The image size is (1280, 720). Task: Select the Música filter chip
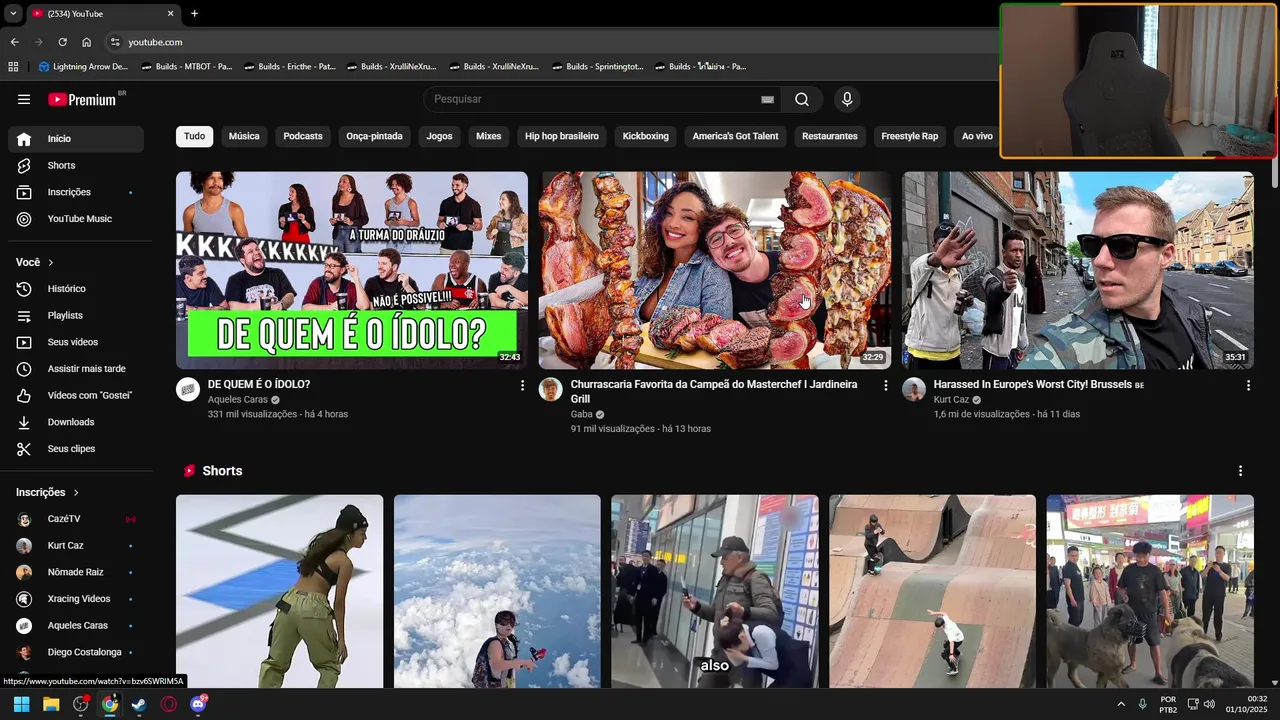244,136
